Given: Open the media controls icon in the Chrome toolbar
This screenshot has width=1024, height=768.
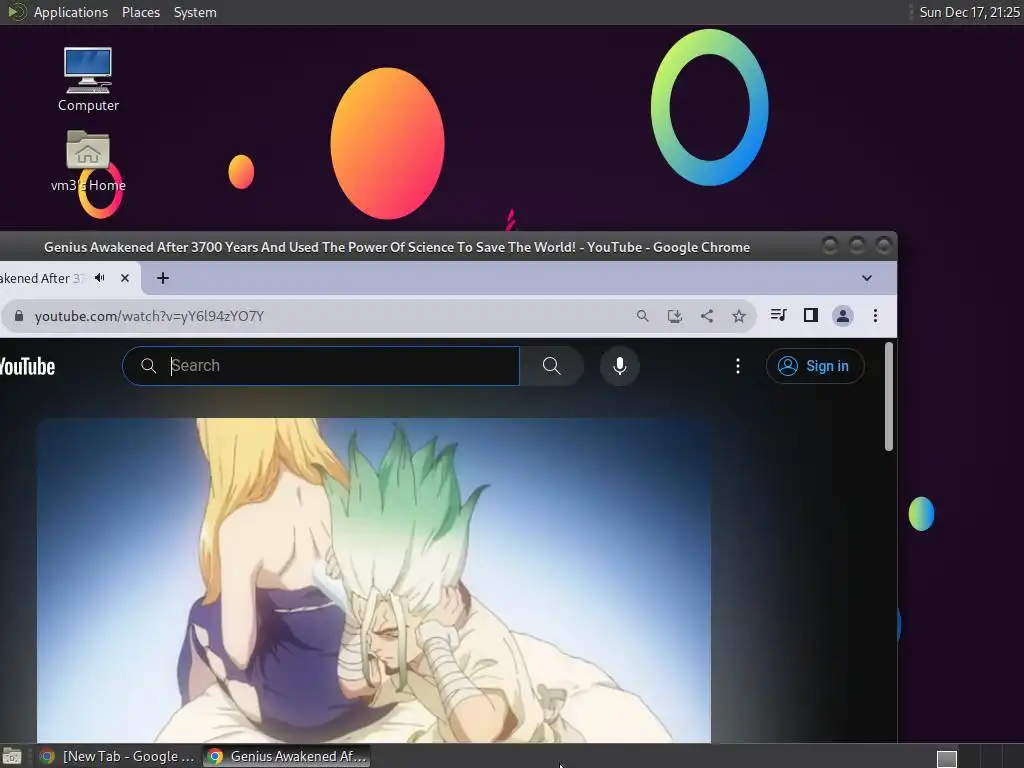Looking at the screenshot, I should (x=778, y=315).
